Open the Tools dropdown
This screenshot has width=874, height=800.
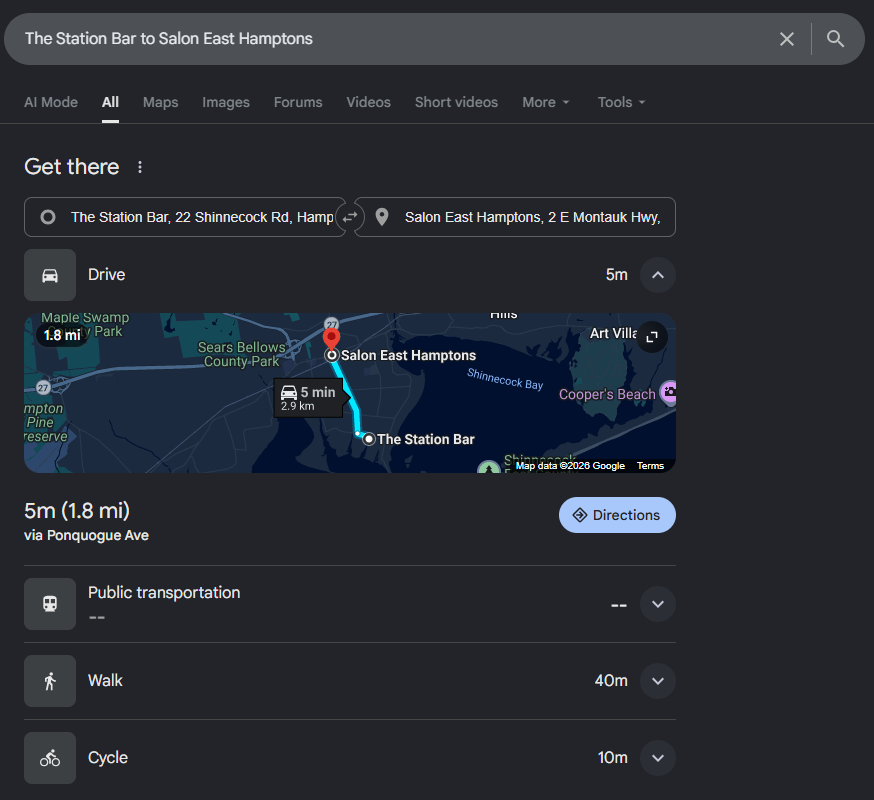pyautogui.click(x=621, y=102)
